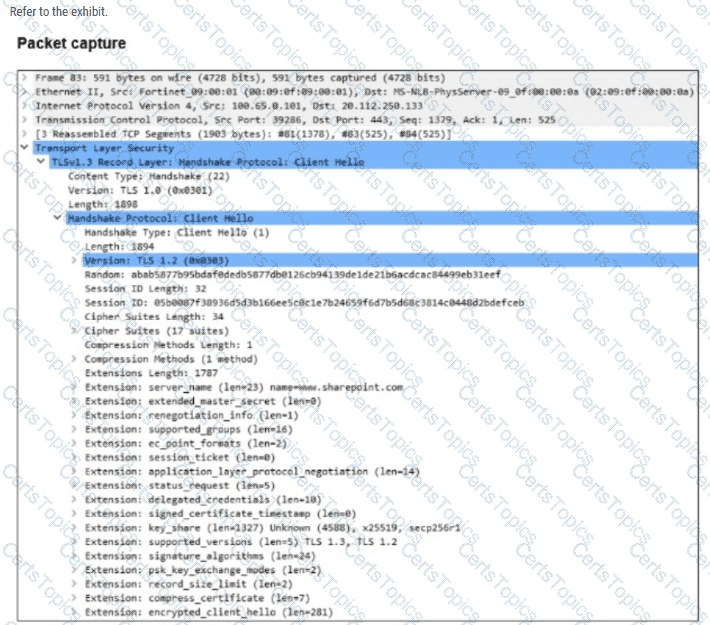Viewport: 710px width, 625px height.
Task: Select Extensions Length: 1787
Action: tap(151, 373)
